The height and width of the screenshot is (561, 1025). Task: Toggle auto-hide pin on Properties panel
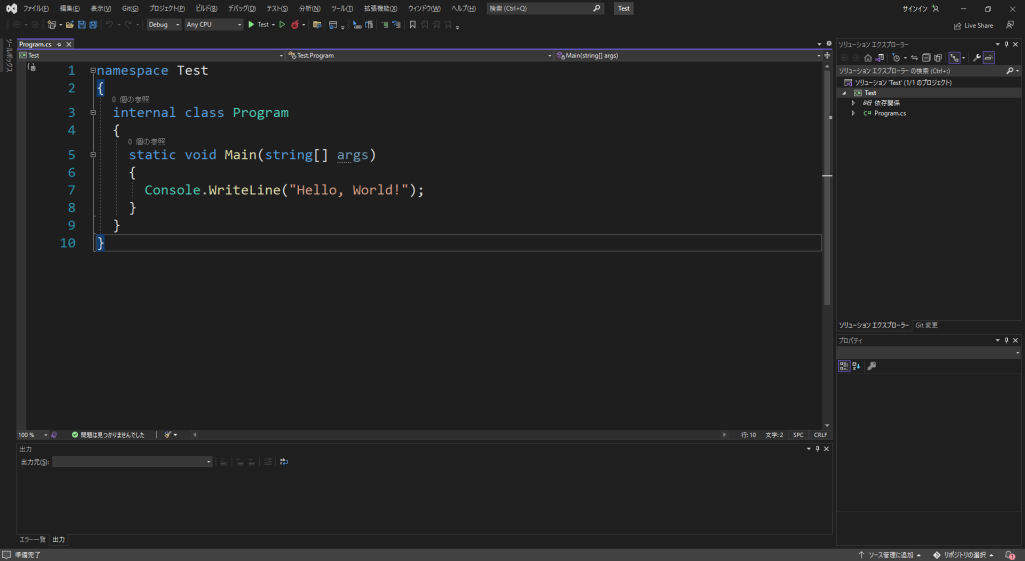1007,340
